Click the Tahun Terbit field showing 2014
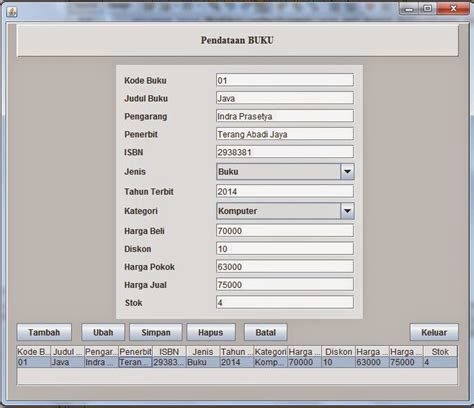The image size is (474, 408). coord(285,191)
